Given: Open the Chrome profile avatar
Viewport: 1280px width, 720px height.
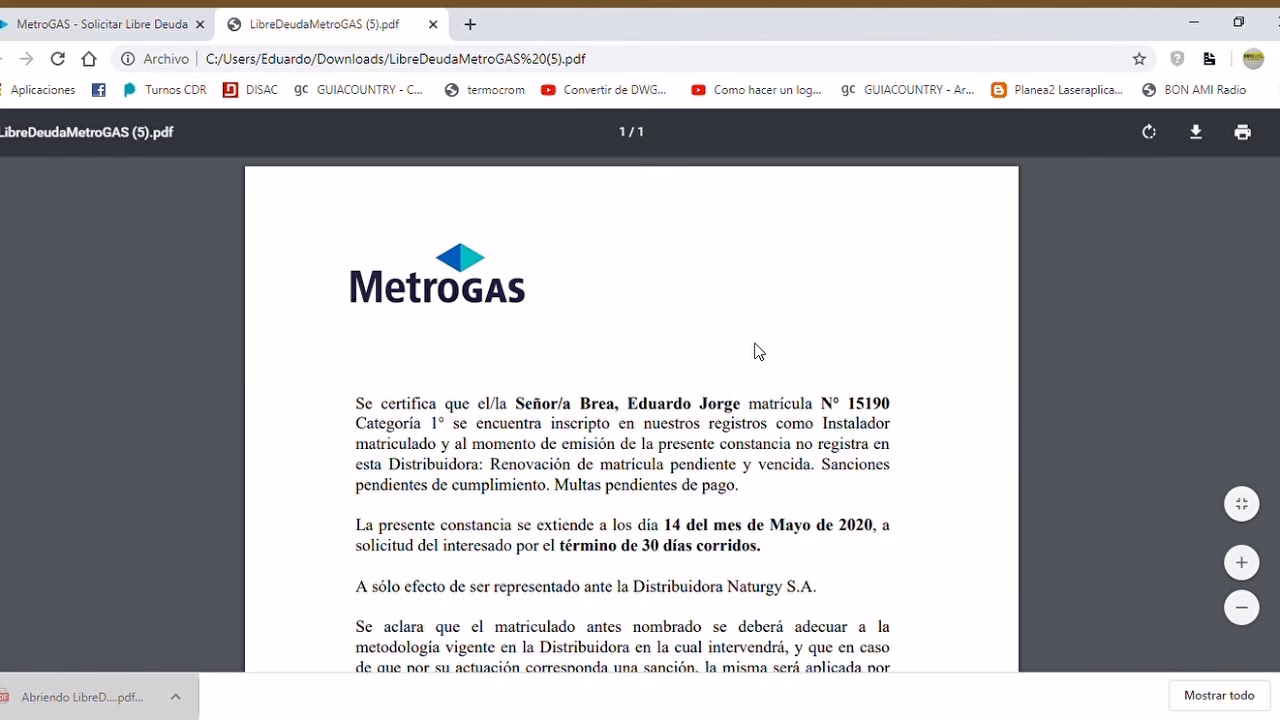Looking at the screenshot, I should coord(1253,59).
